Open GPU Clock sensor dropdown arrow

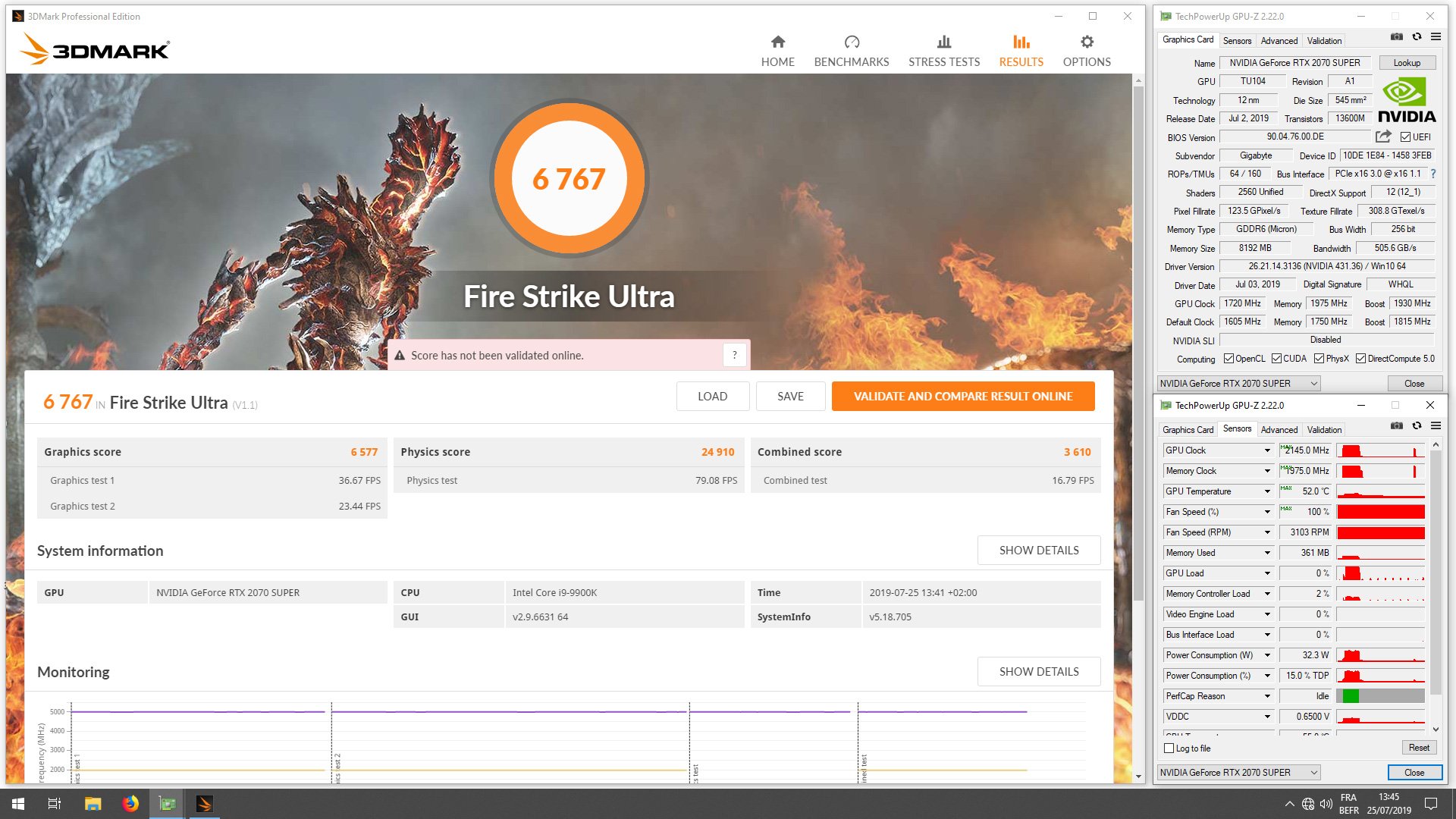point(1266,450)
